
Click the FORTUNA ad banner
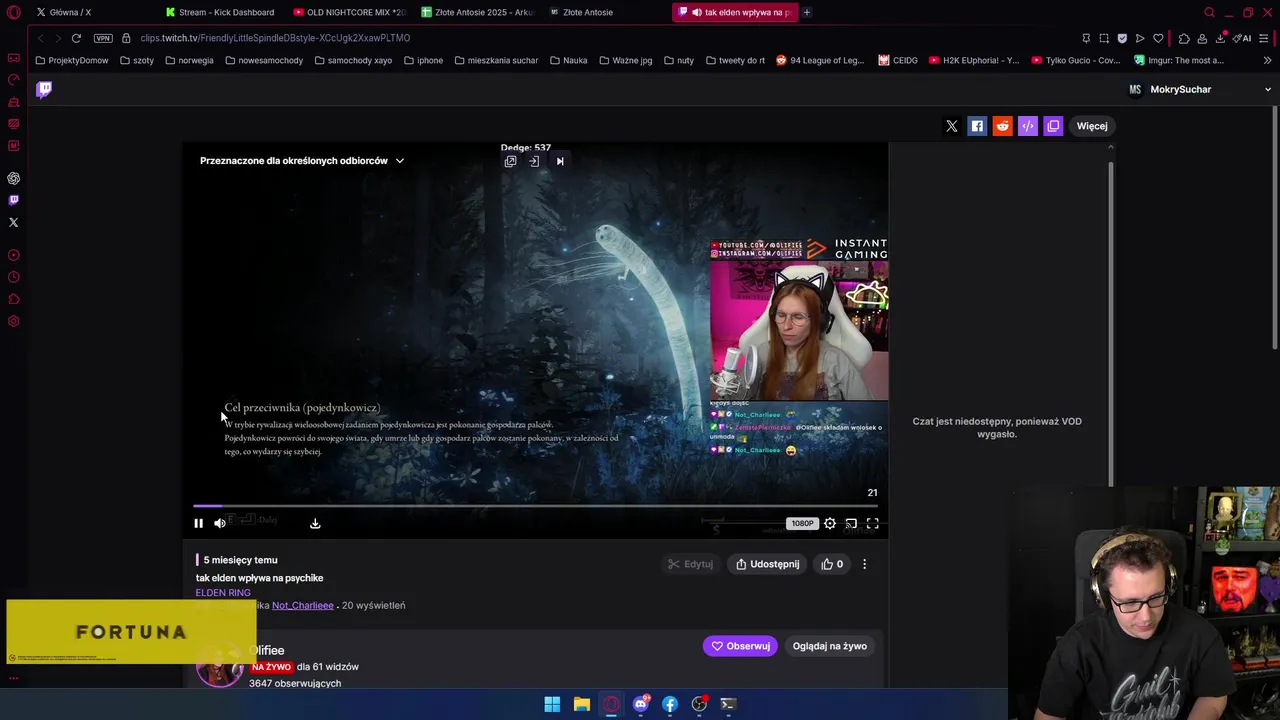[x=131, y=632]
